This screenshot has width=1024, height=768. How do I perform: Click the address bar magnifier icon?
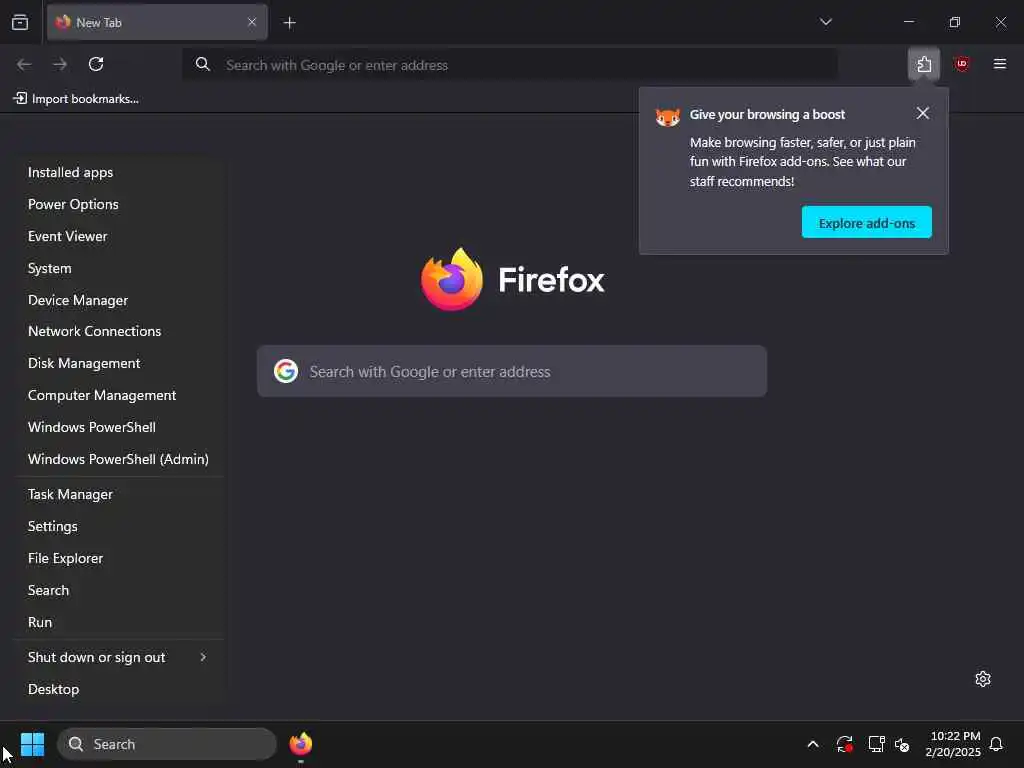pyautogui.click(x=202, y=64)
